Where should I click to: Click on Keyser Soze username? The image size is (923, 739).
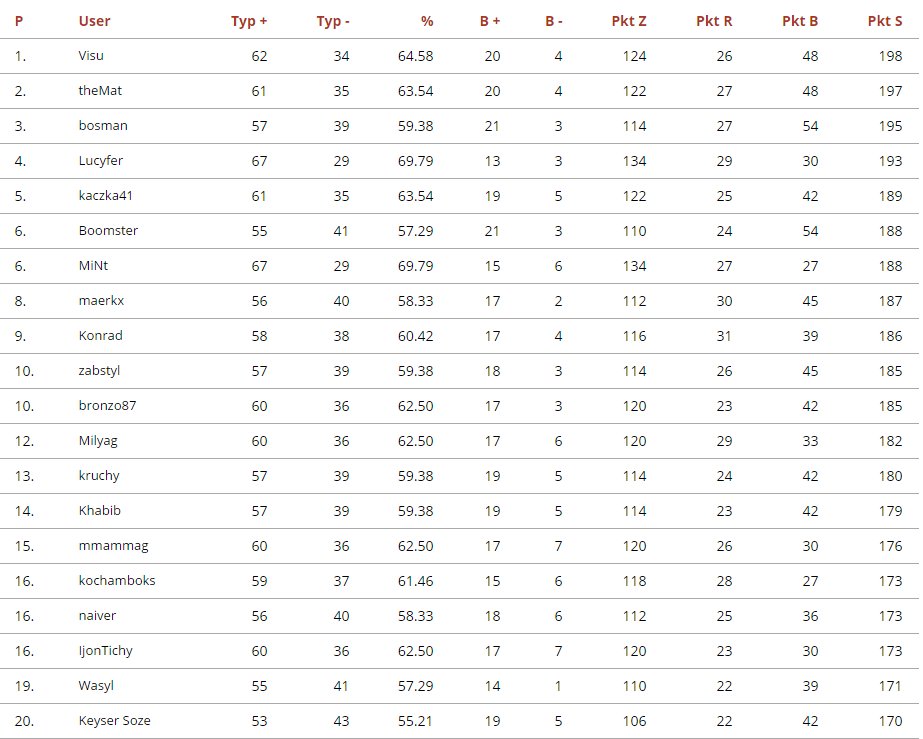point(115,721)
